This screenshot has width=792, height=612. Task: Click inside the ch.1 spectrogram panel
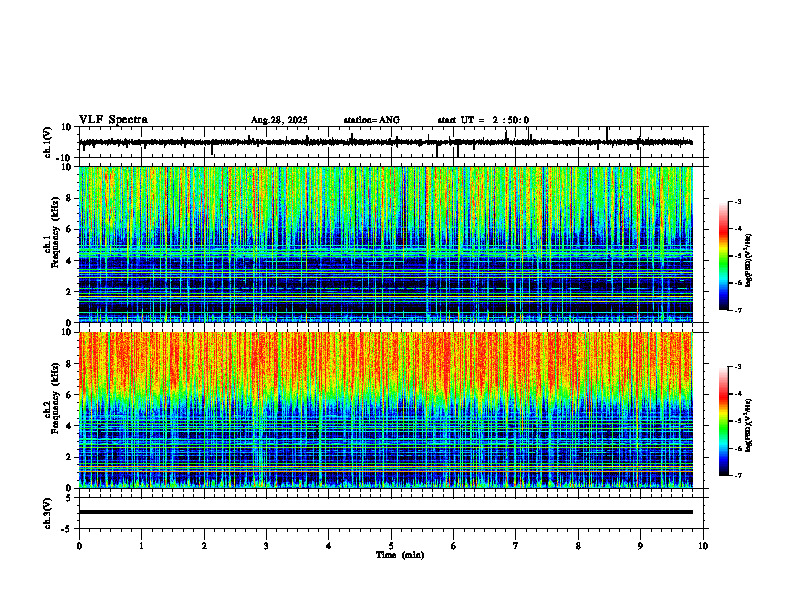pos(385,244)
